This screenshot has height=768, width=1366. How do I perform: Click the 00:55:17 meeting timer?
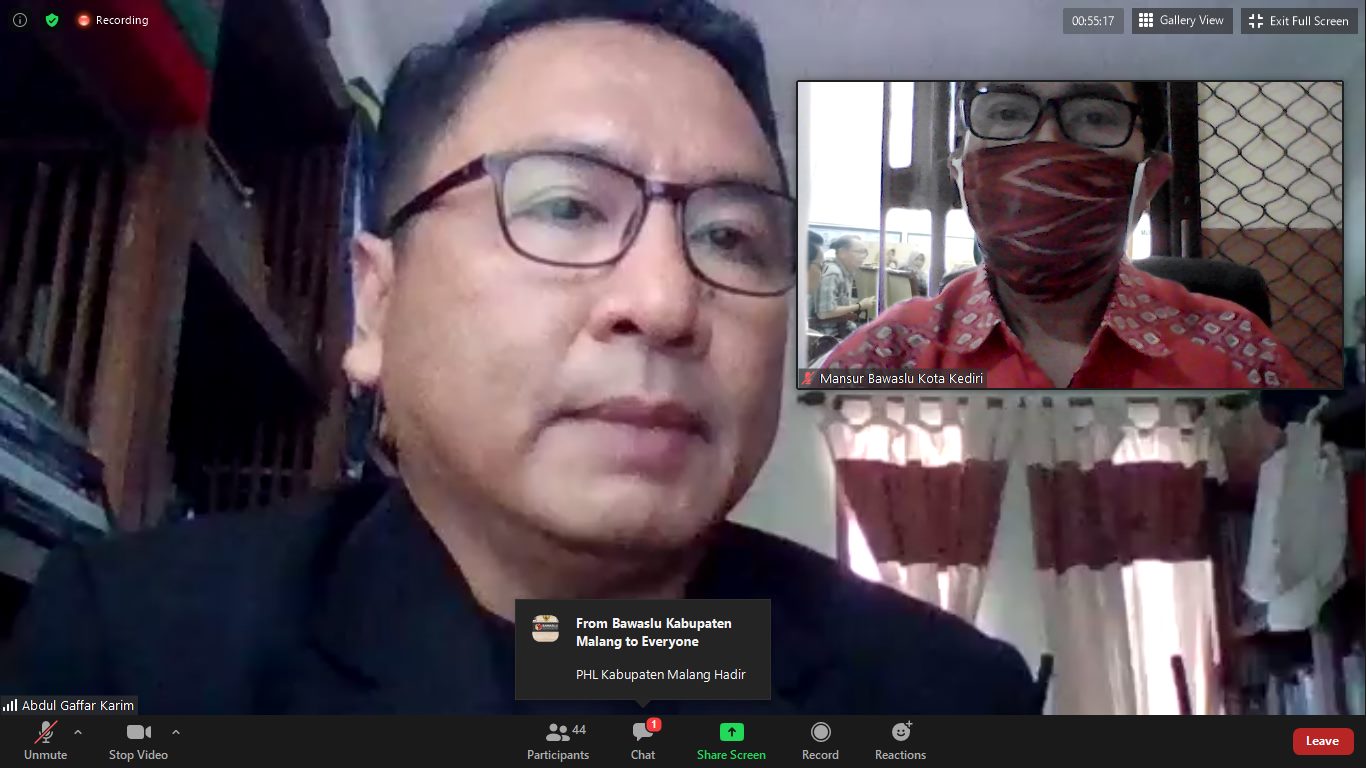pos(1093,21)
